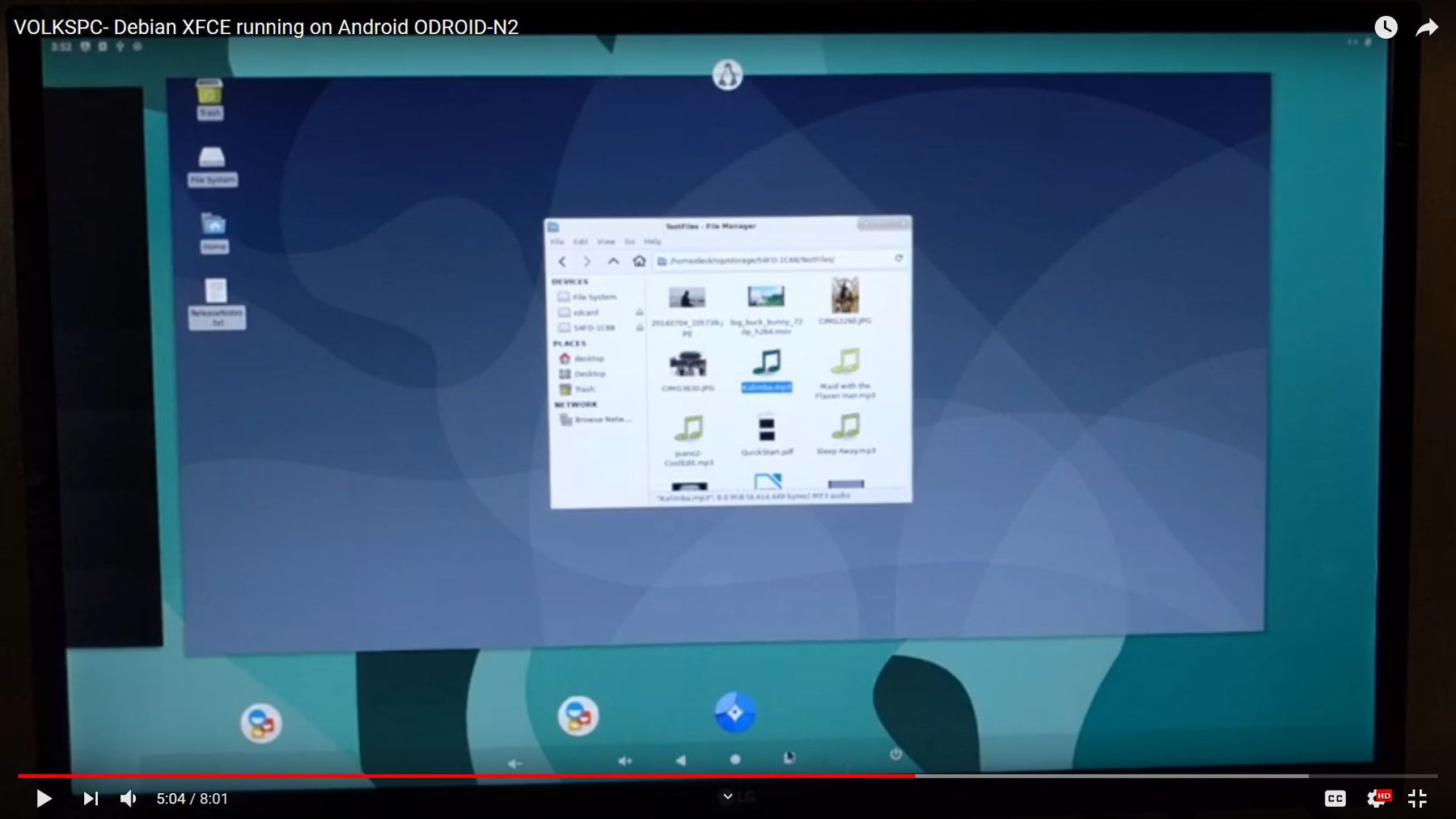Tap the Android home circle button
Viewport: 1456px width, 819px height.
click(734, 759)
